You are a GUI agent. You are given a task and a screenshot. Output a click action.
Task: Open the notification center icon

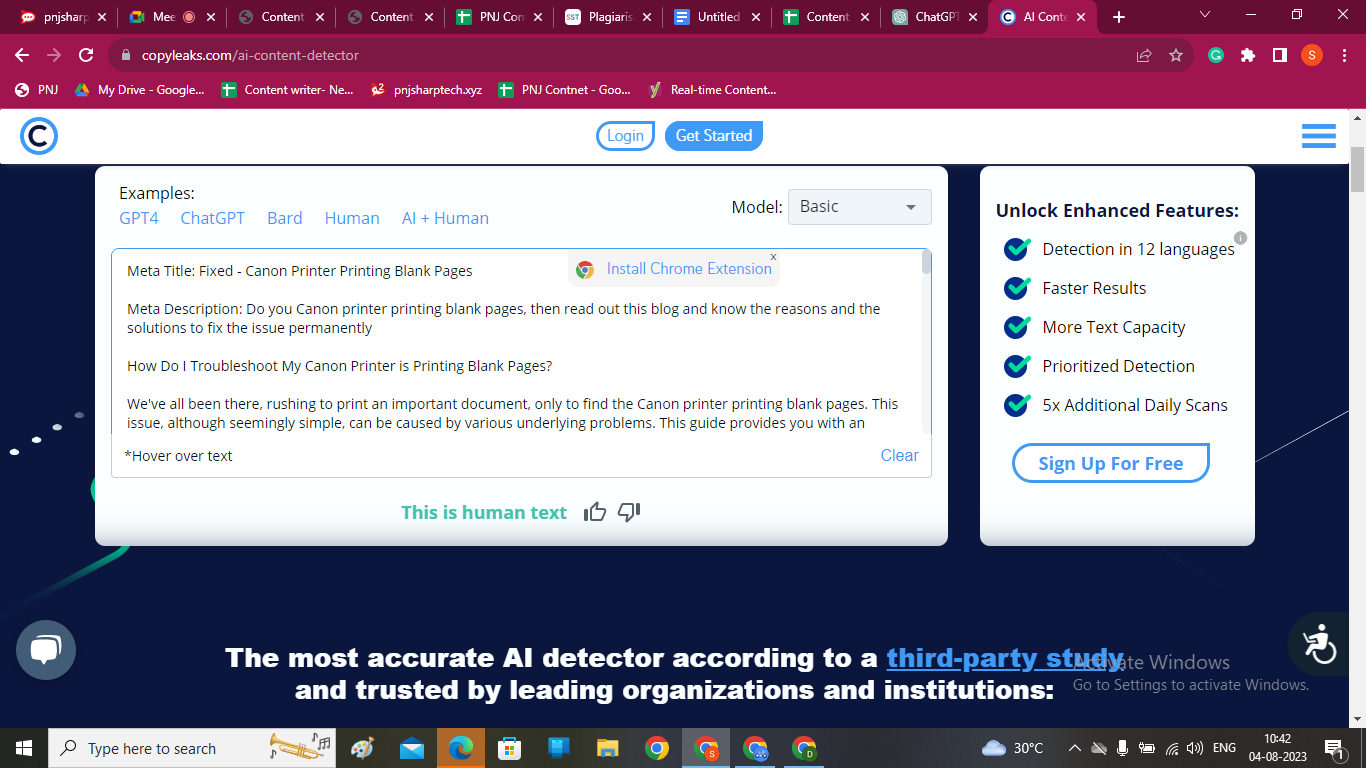point(1334,748)
